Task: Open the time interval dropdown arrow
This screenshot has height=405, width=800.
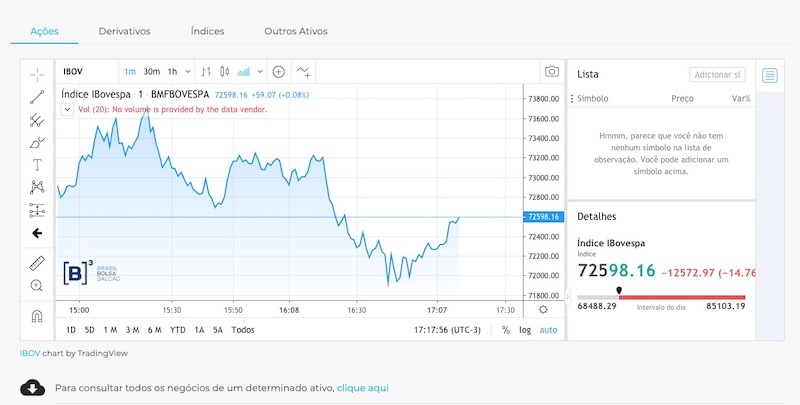Action: 188,72
